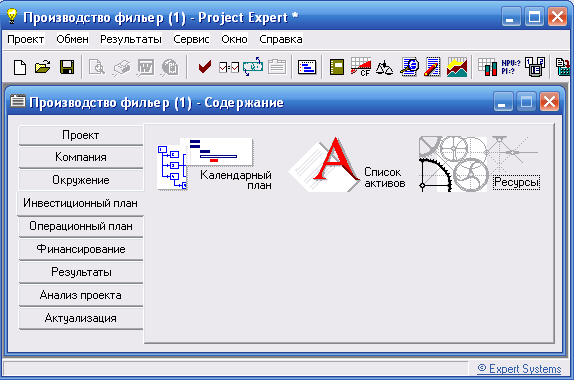Open the Сервис menu
This screenshot has width=574, height=380.
point(191,39)
